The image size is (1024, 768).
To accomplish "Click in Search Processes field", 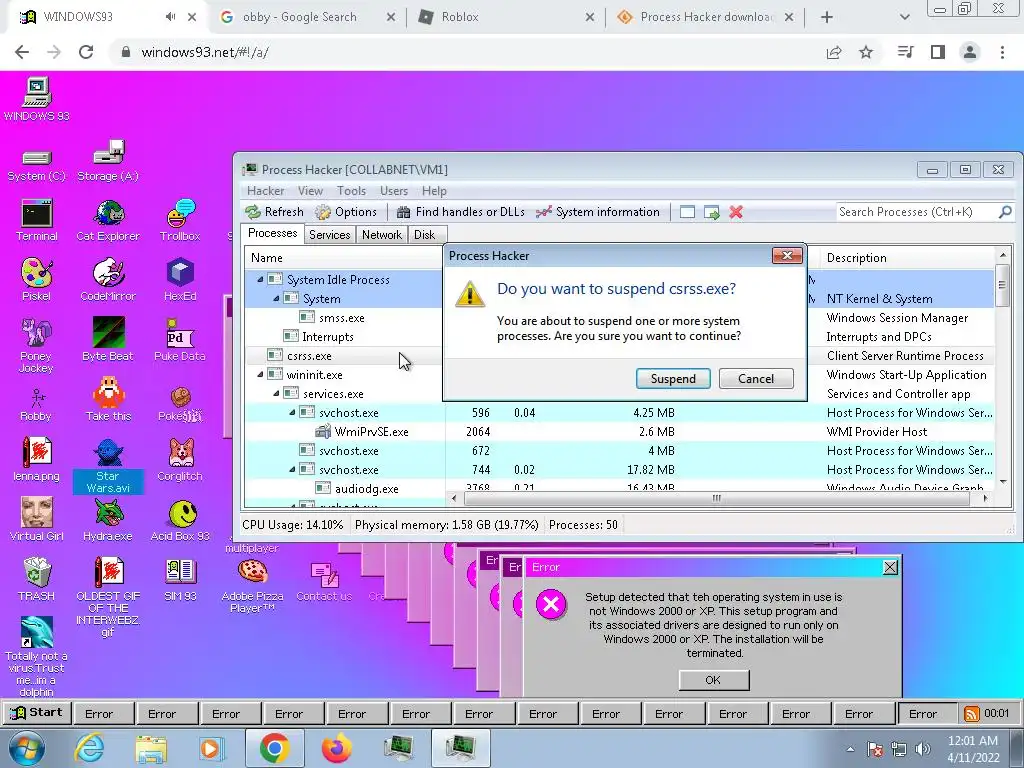I will coord(916,212).
